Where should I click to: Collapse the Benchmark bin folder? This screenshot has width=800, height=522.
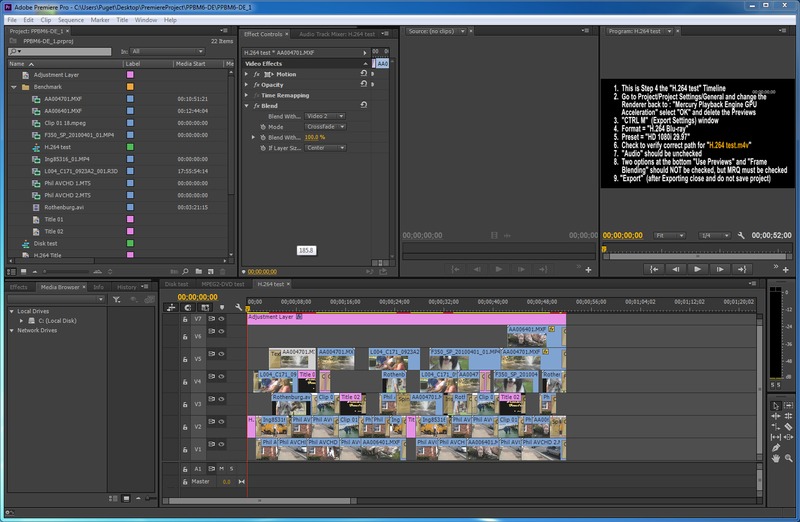(x=14, y=87)
